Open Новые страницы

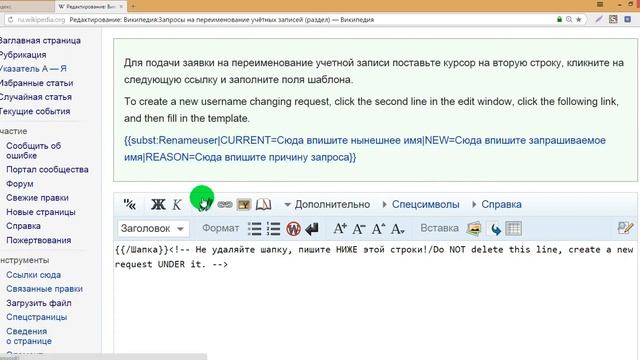click(x=41, y=212)
